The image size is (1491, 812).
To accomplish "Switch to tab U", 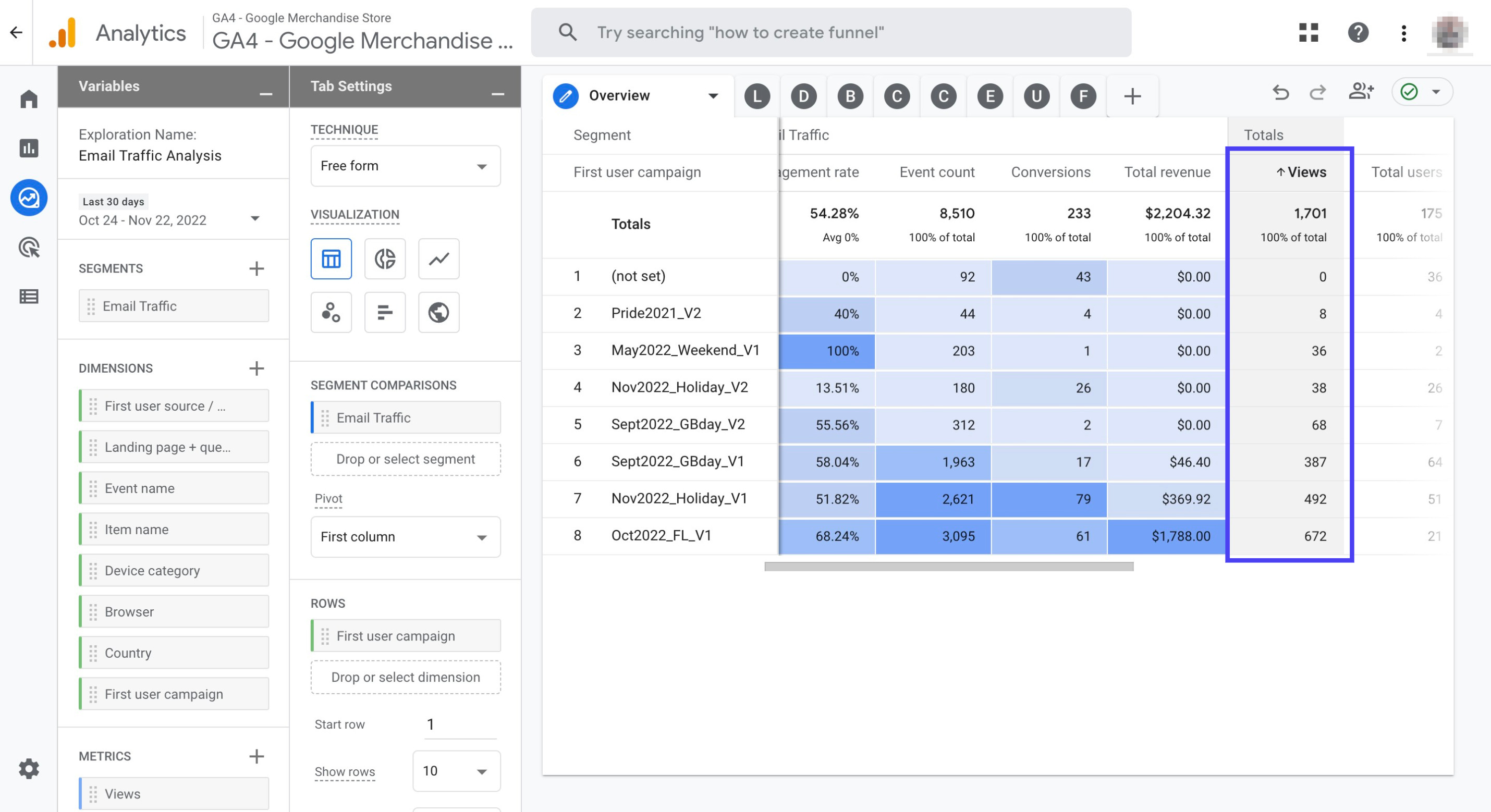I will pyautogui.click(x=1036, y=96).
